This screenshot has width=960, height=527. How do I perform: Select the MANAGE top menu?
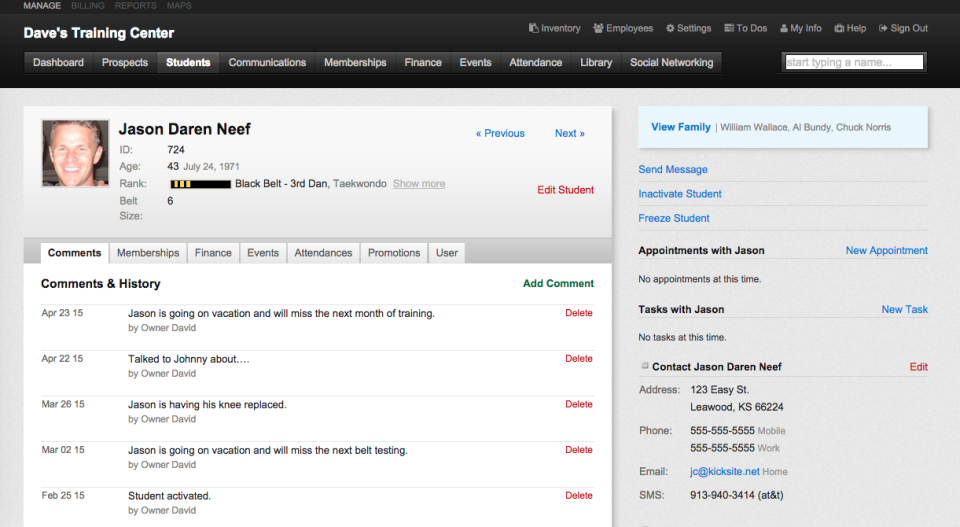click(x=42, y=6)
